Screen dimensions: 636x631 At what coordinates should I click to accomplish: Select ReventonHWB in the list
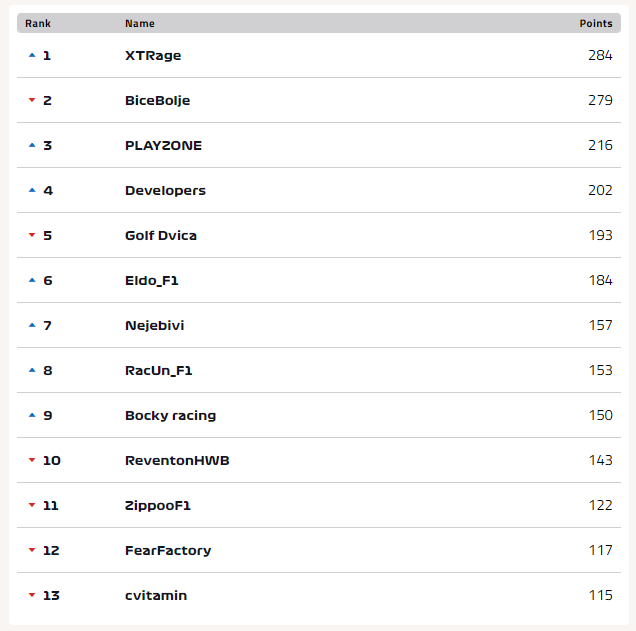(177, 461)
